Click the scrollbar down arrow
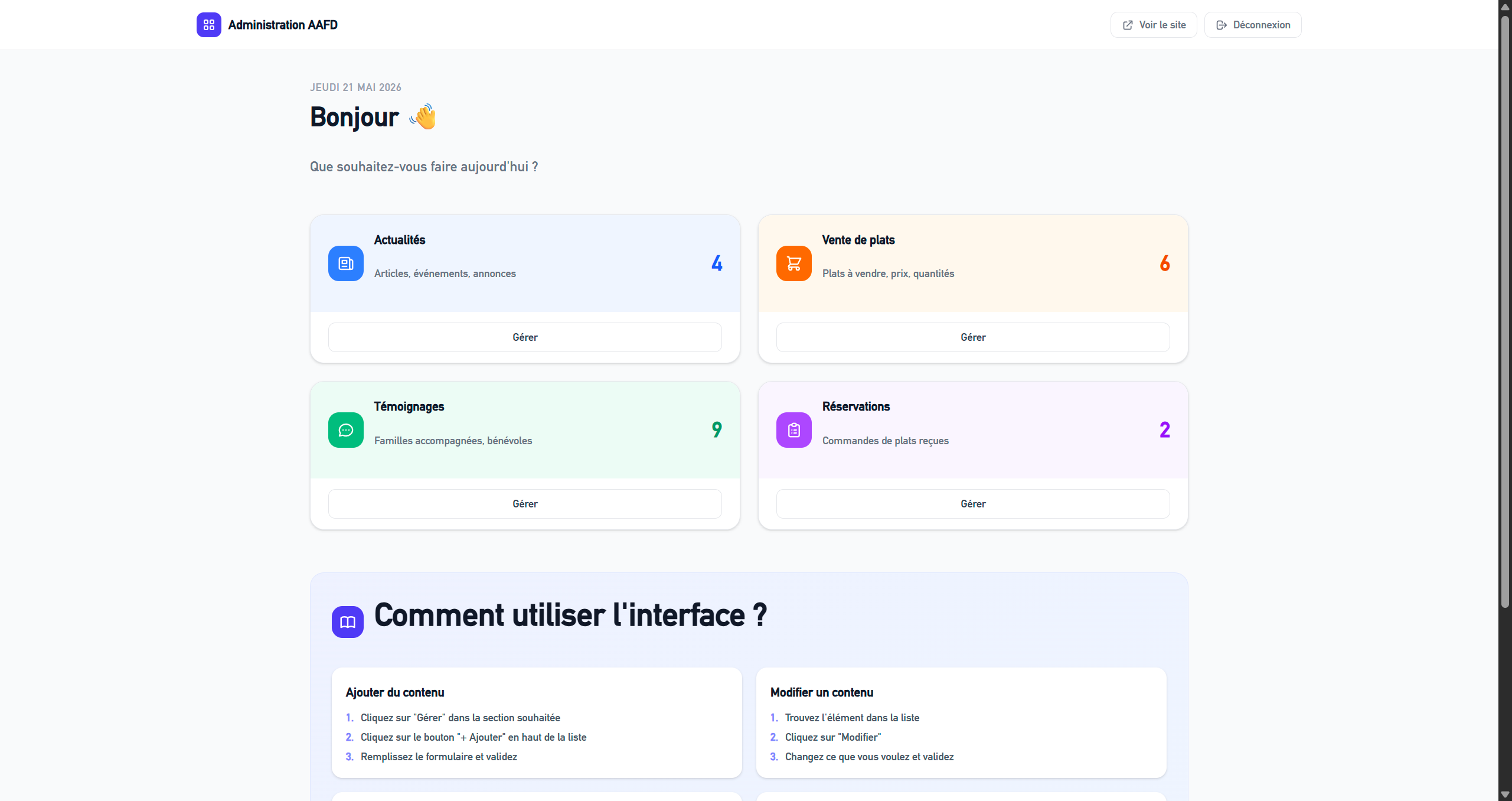This screenshot has width=1512, height=801. coord(1505,795)
